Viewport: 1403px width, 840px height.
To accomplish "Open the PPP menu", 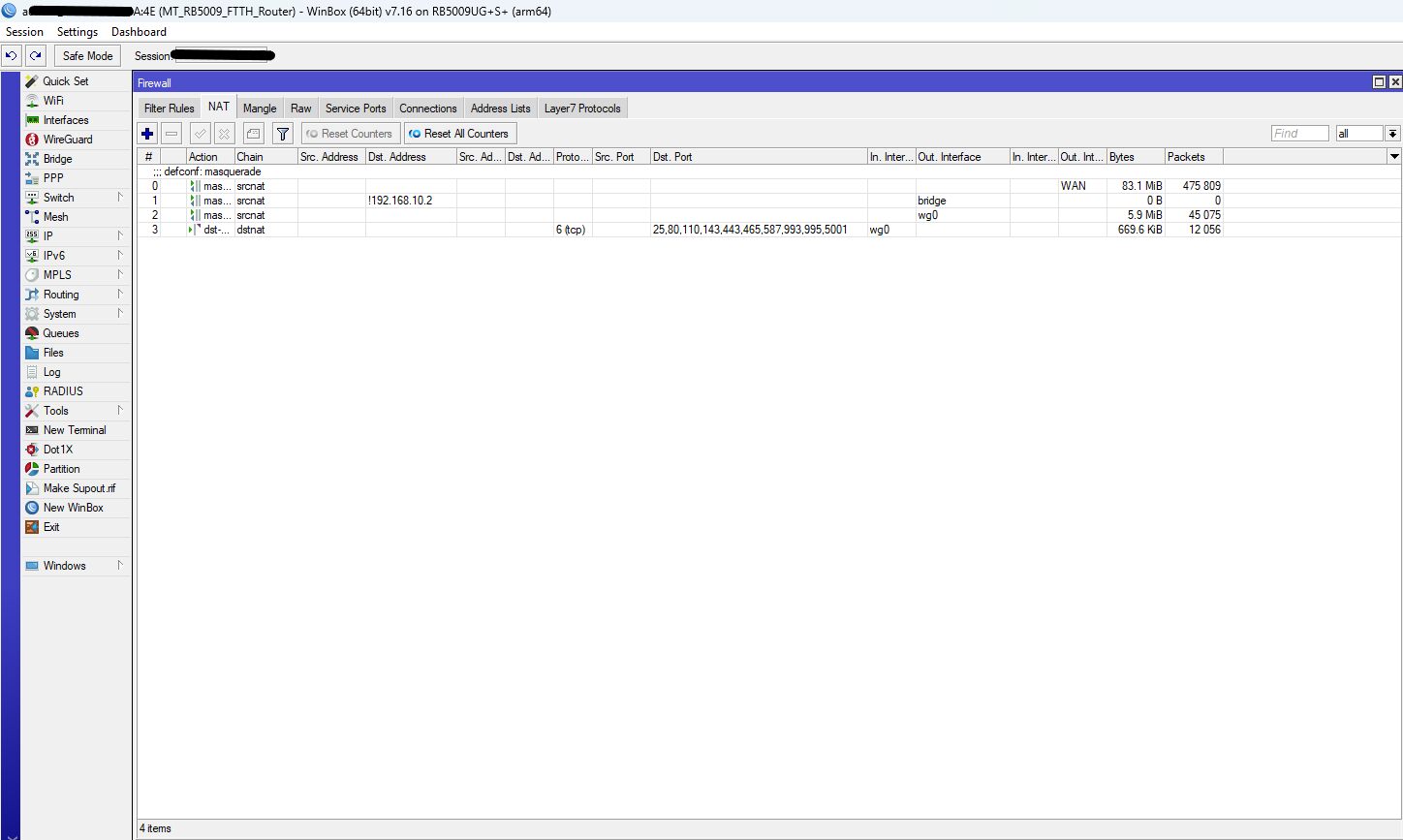I will coord(53,178).
